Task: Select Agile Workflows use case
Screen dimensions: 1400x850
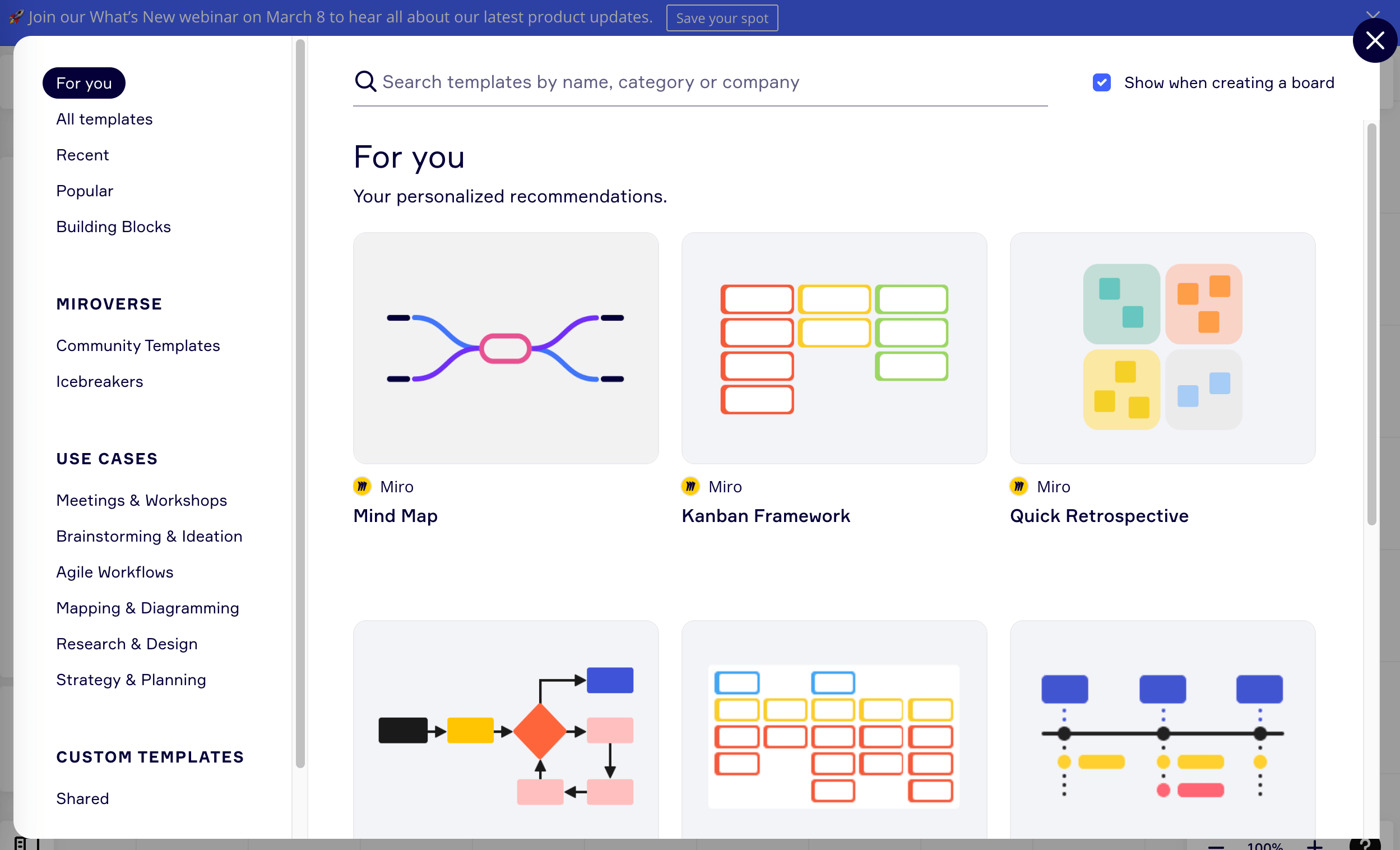Action: tap(115, 572)
